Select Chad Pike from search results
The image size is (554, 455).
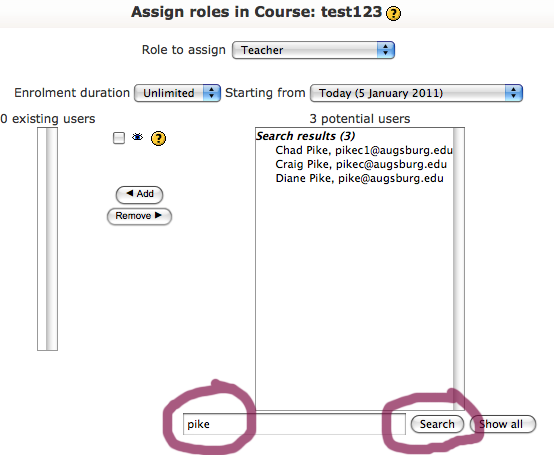364,150
